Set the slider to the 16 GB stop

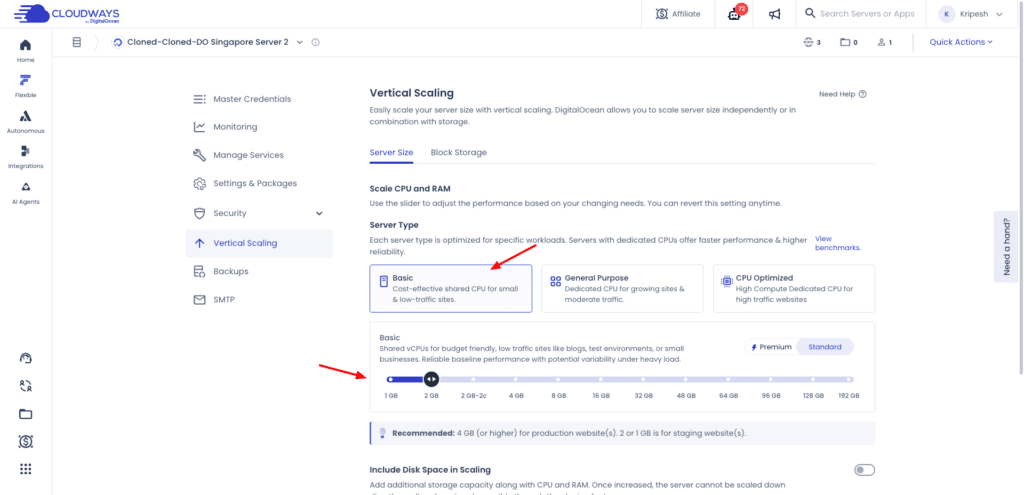[601, 379]
